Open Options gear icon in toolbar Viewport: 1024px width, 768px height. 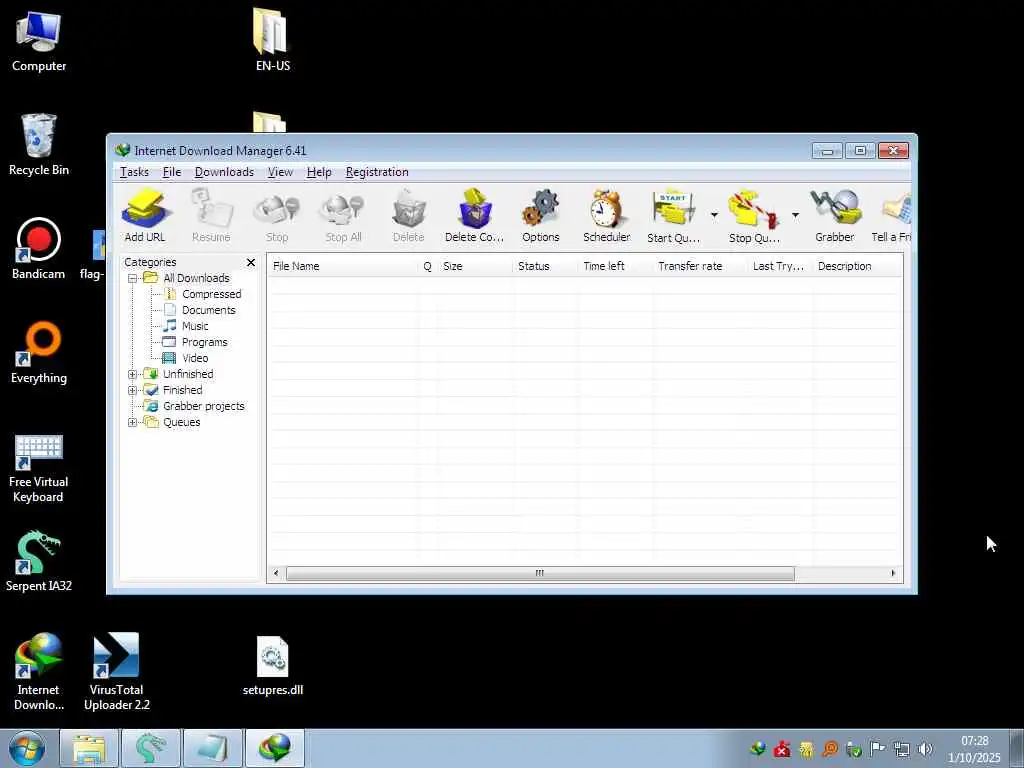point(541,216)
